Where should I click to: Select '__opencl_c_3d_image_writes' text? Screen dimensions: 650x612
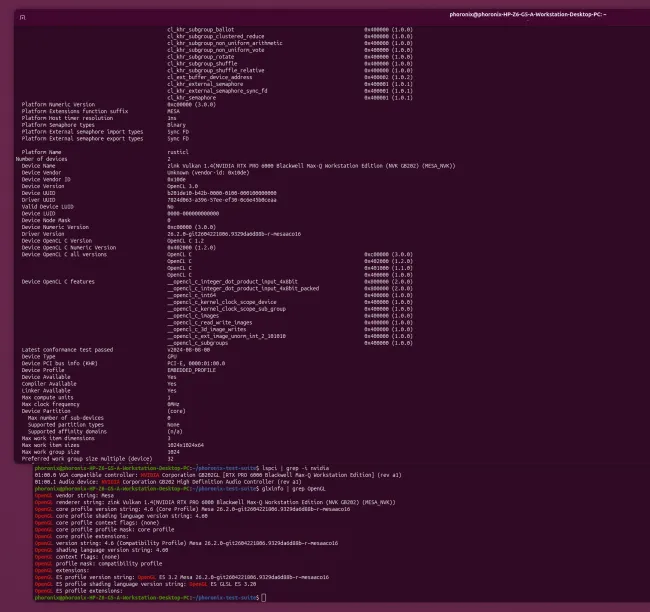click(x=206, y=329)
